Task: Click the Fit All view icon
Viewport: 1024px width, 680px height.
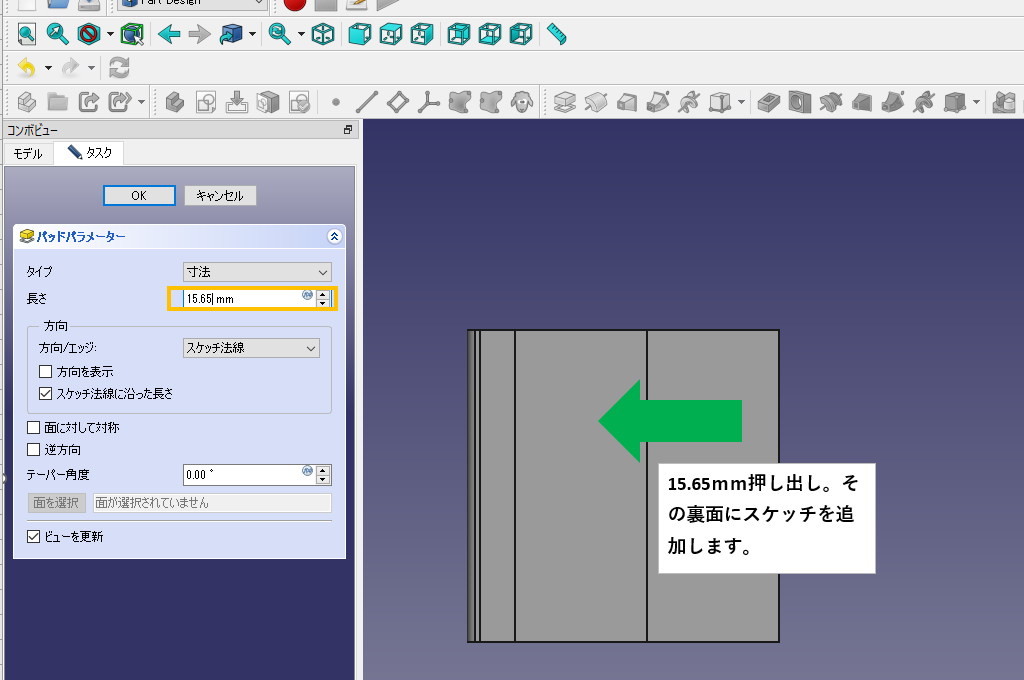Action: tap(27, 34)
